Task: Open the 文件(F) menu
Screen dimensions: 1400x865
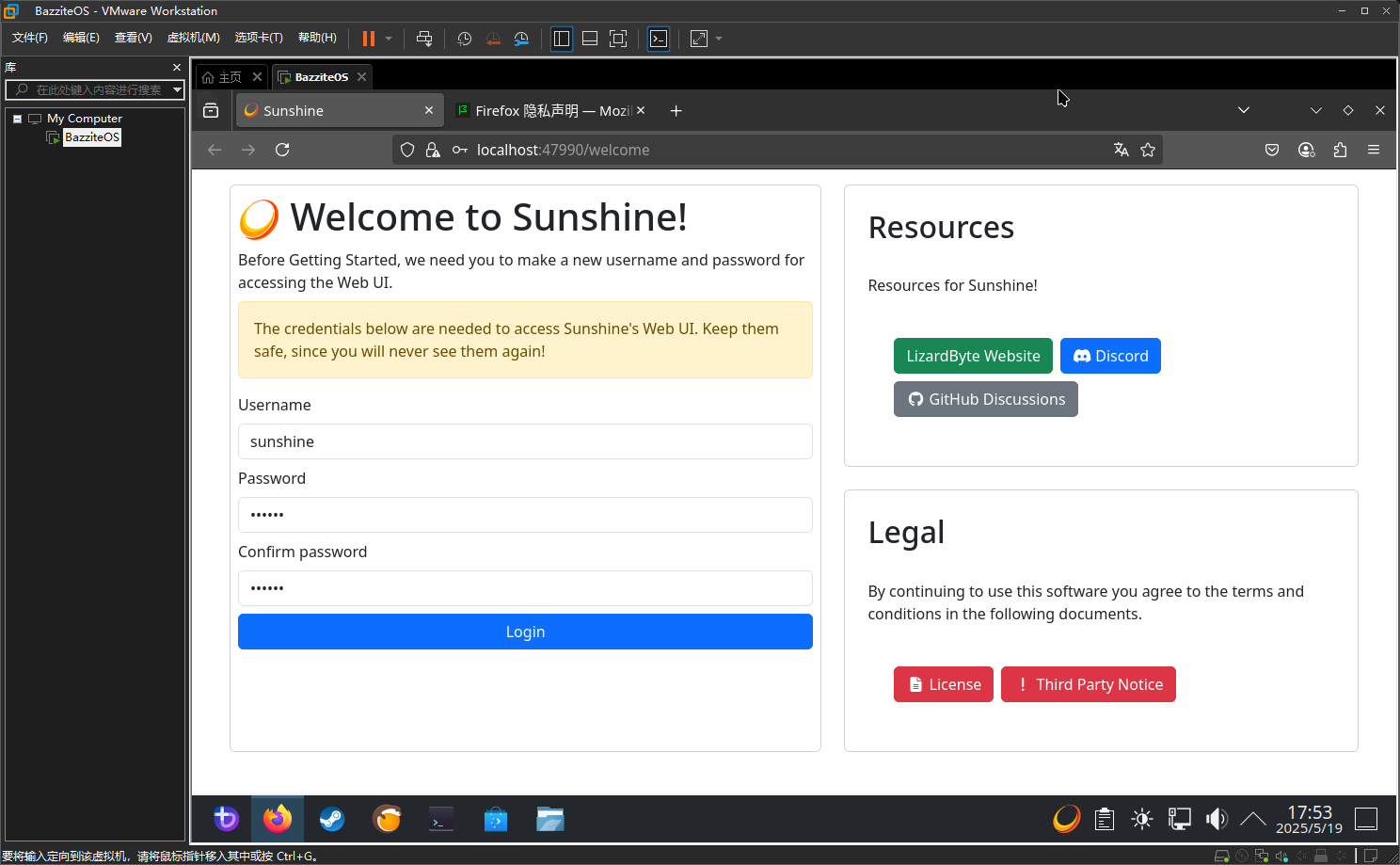Action: (30, 38)
